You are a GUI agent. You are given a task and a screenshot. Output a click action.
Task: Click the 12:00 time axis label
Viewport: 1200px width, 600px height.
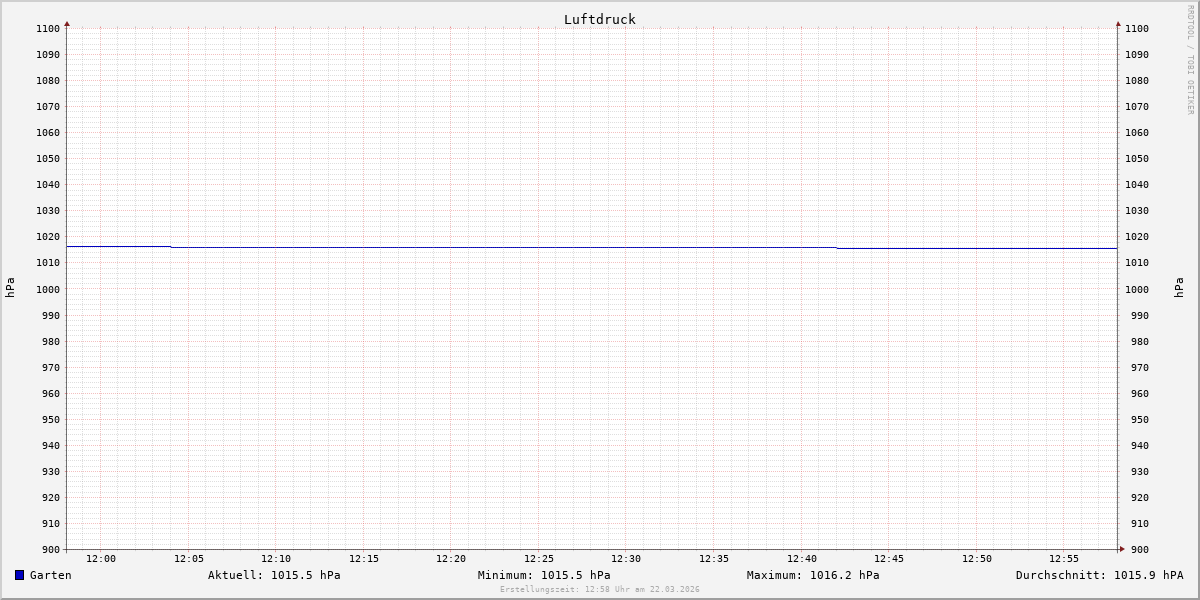[x=101, y=559]
